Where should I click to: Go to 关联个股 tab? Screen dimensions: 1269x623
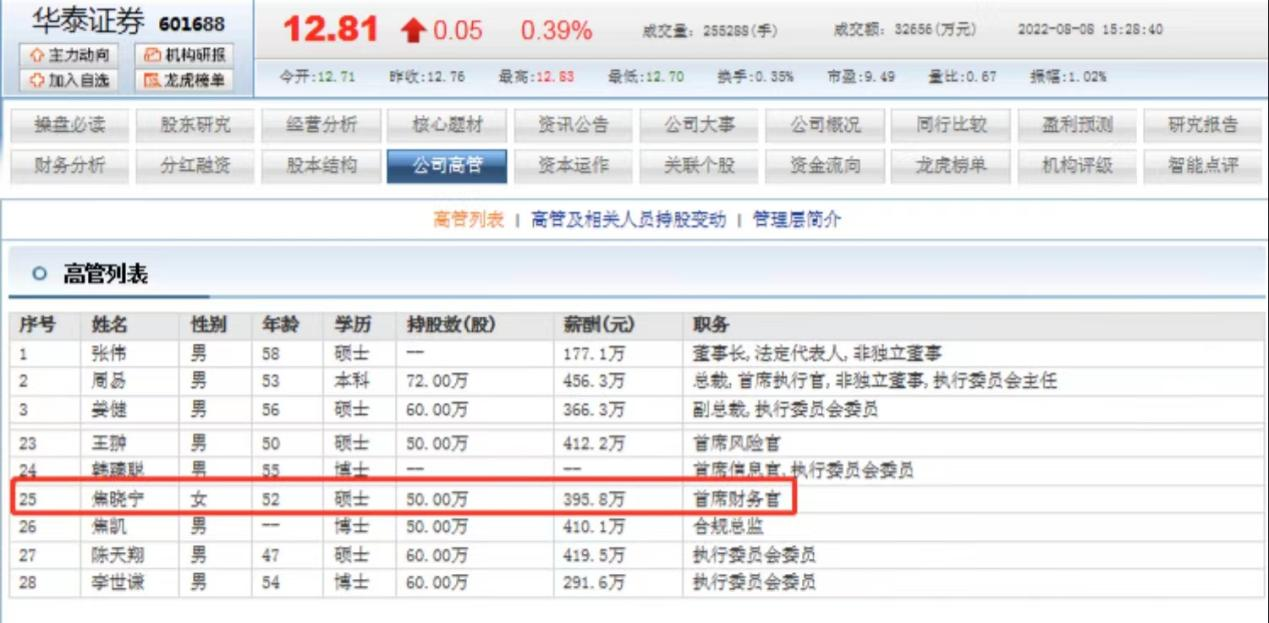[x=699, y=166]
